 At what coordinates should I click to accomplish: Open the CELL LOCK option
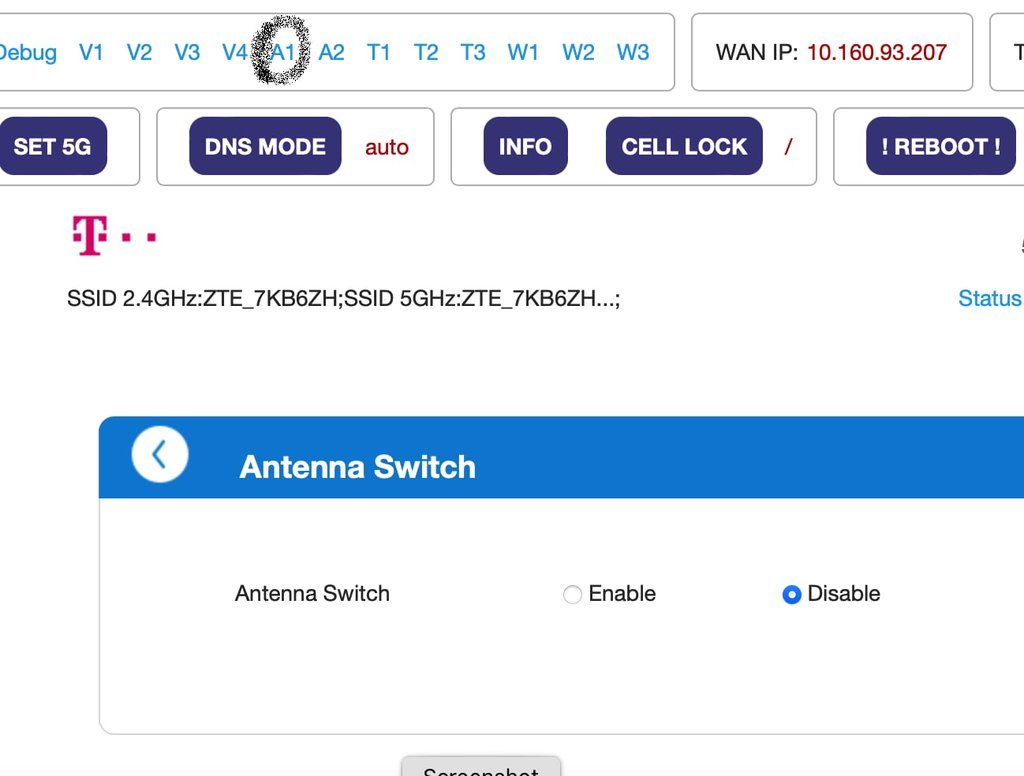(684, 147)
